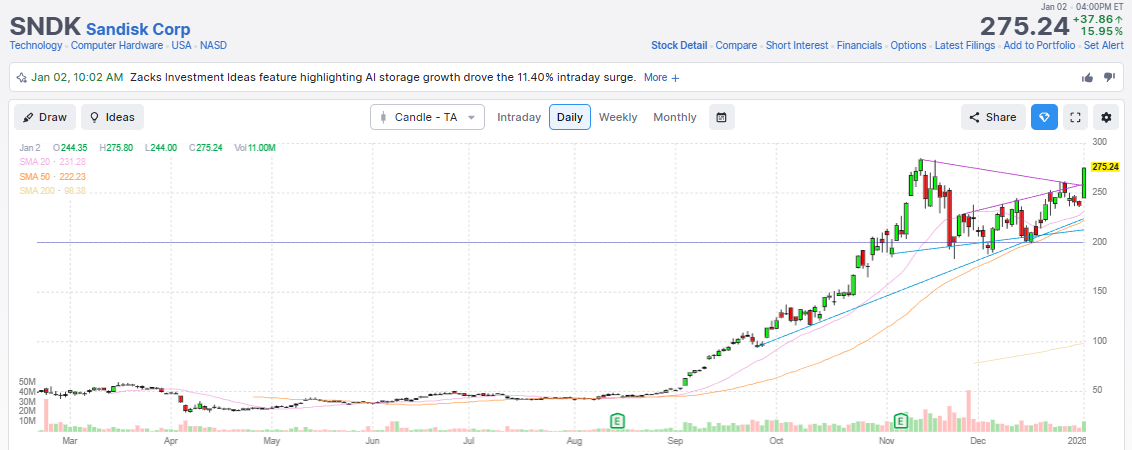The image size is (1132, 450).
Task: Click the blue diamond premium icon
Action: click(x=1044, y=117)
